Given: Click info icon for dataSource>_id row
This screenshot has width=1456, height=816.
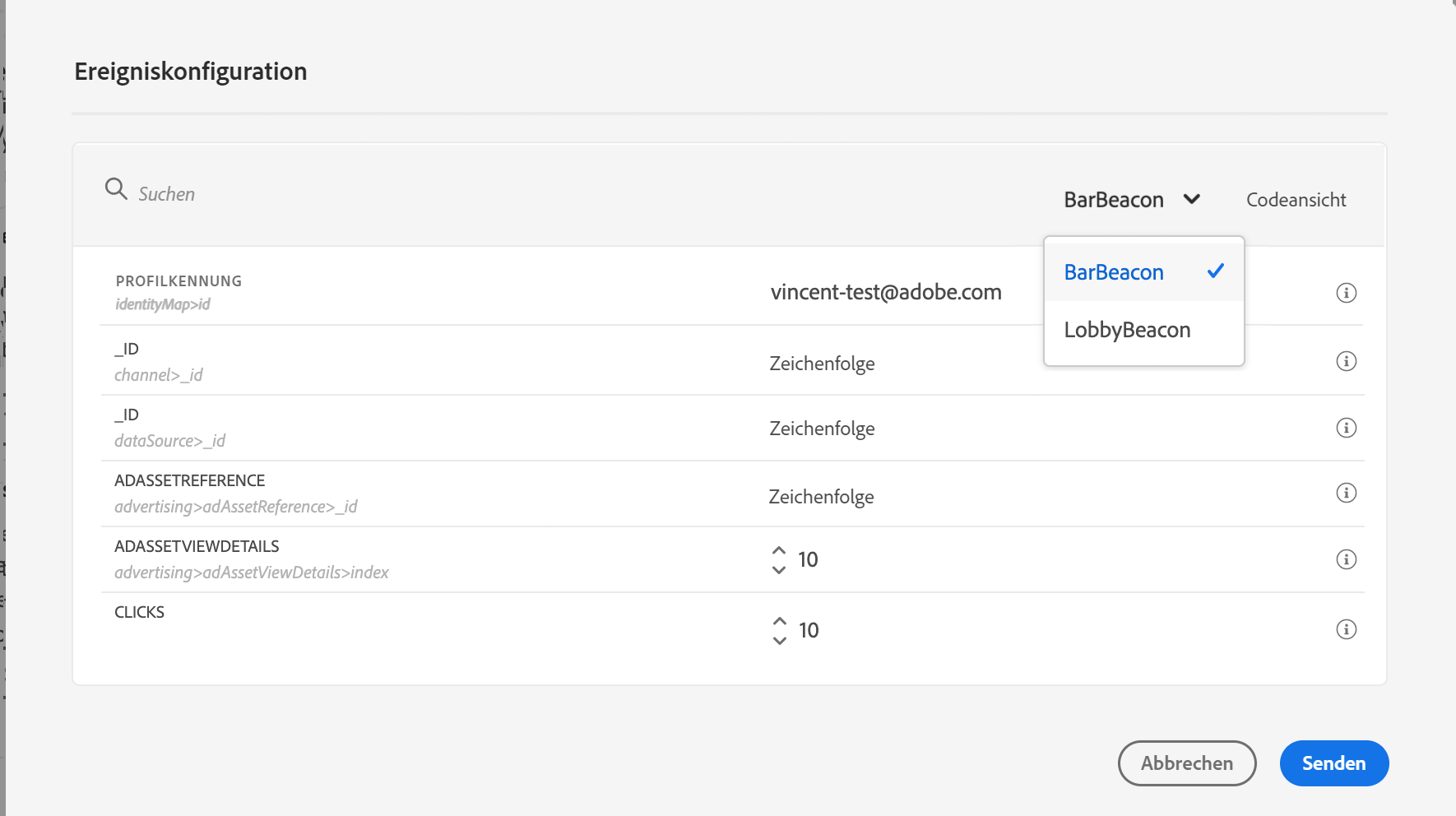Looking at the screenshot, I should 1346,428.
